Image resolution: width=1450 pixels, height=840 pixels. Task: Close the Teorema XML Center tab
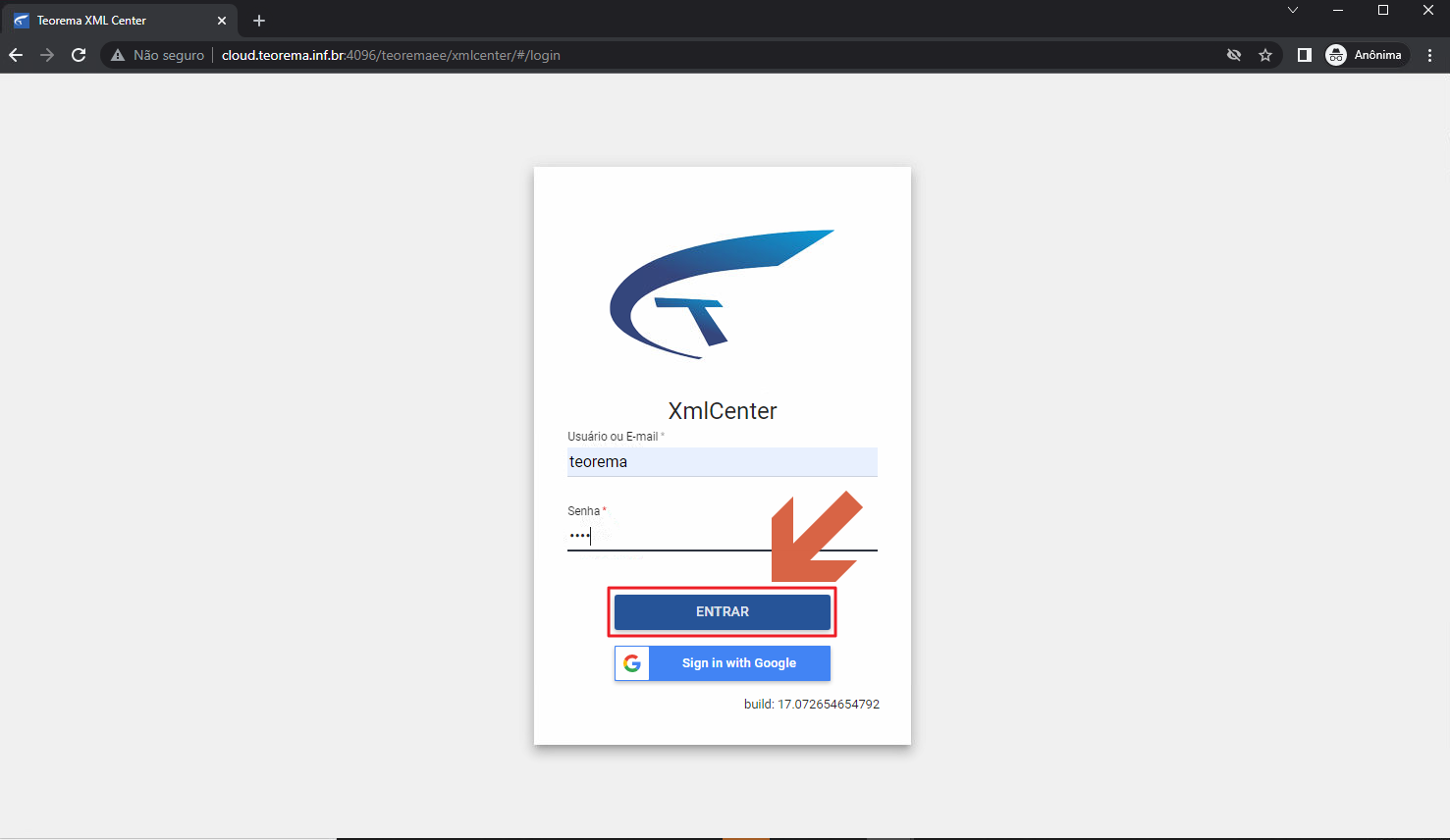click(x=222, y=21)
